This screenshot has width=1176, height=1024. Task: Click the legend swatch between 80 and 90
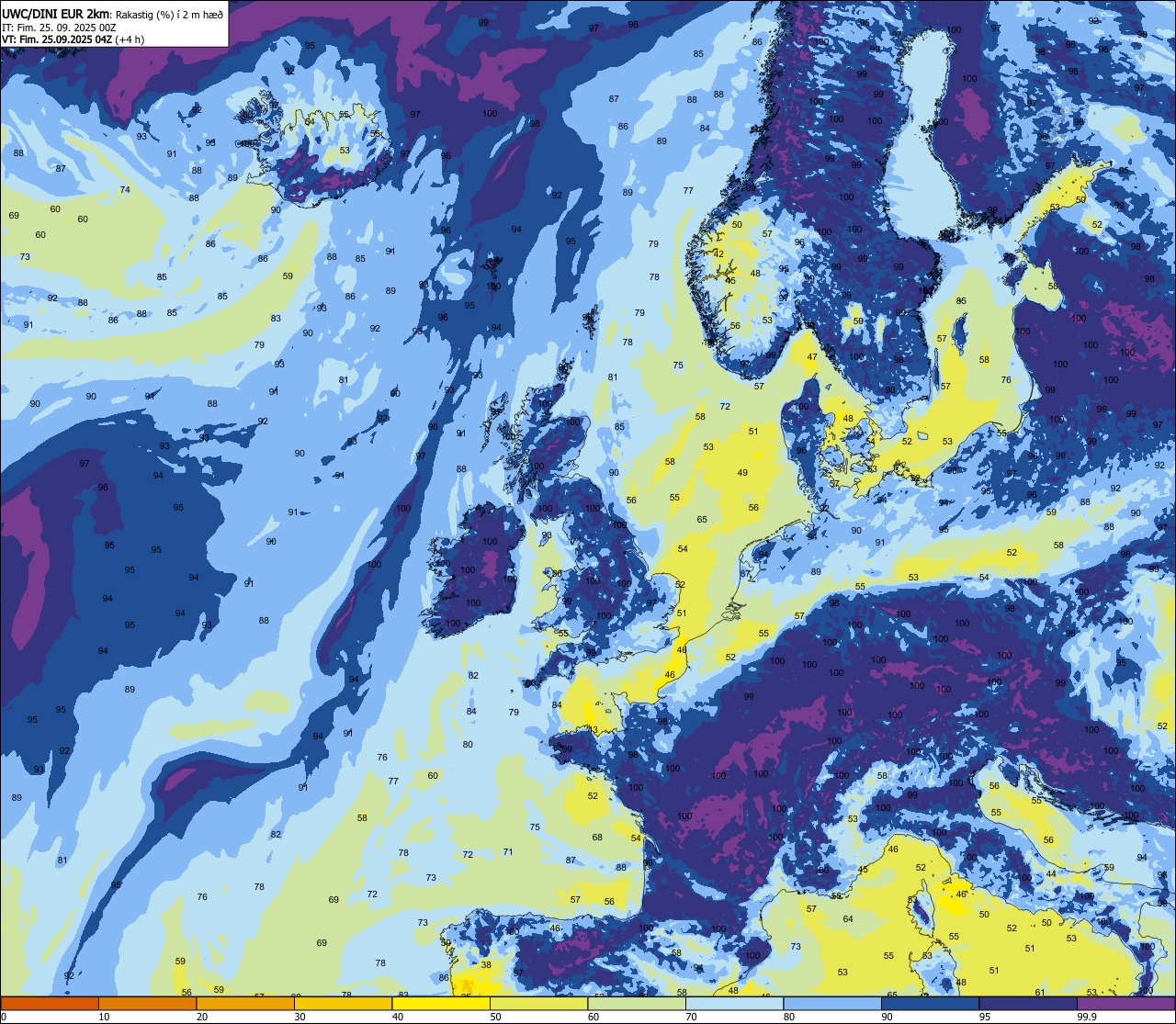tap(832, 1003)
